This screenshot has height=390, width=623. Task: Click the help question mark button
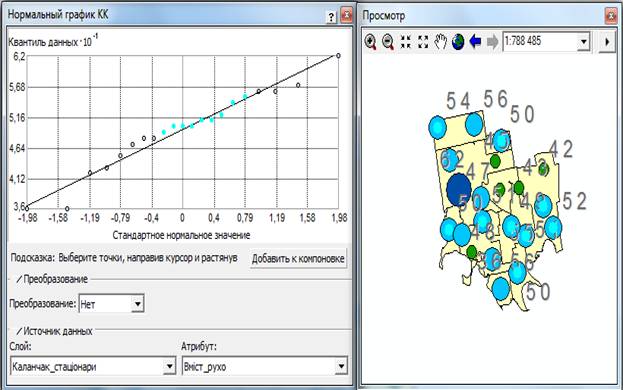click(331, 17)
